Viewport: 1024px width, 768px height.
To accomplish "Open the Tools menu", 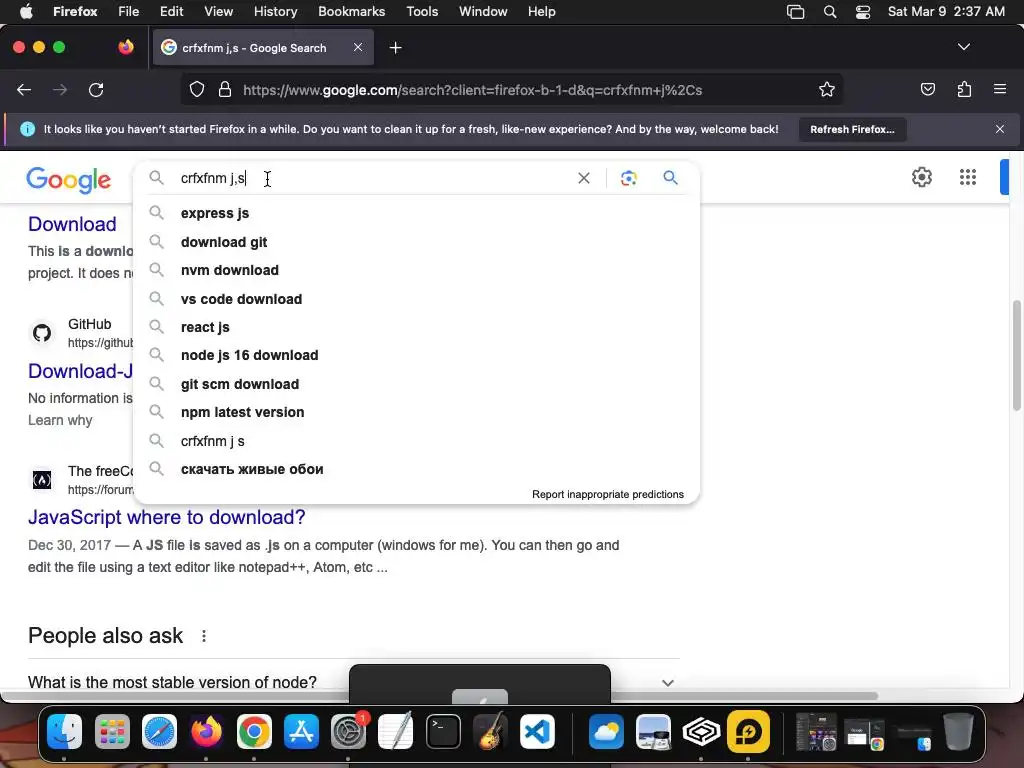I will [x=422, y=12].
